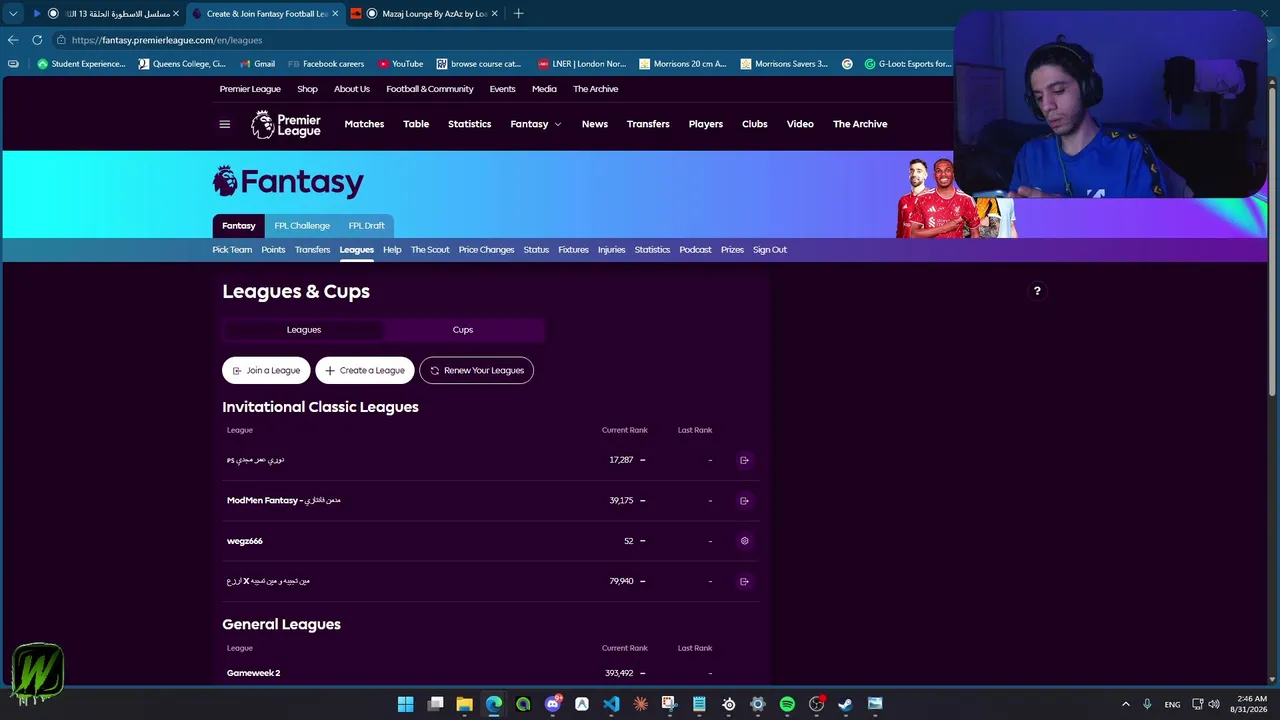
Task: Open the Statistics link in main navigation
Action: pos(469,124)
